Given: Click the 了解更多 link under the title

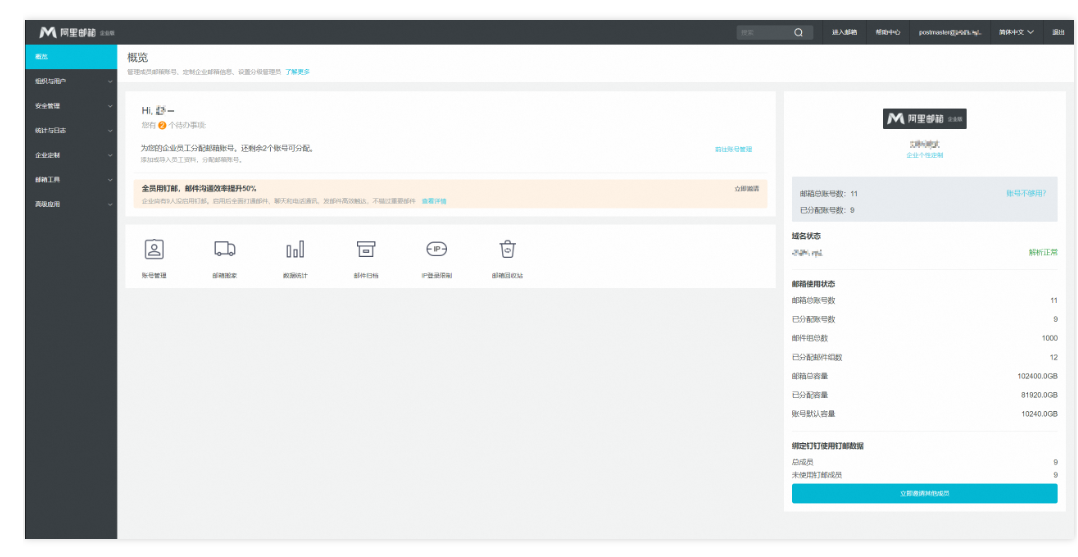Looking at the screenshot, I should click(x=297, y=72).
